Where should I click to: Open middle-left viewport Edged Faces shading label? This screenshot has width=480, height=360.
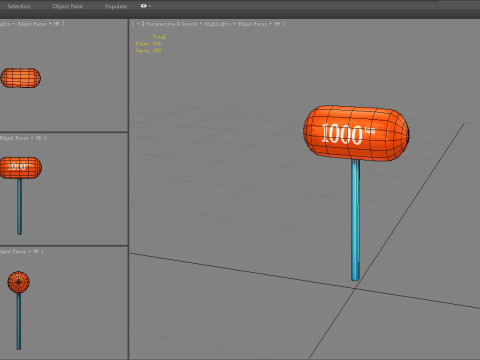point(14,138)
